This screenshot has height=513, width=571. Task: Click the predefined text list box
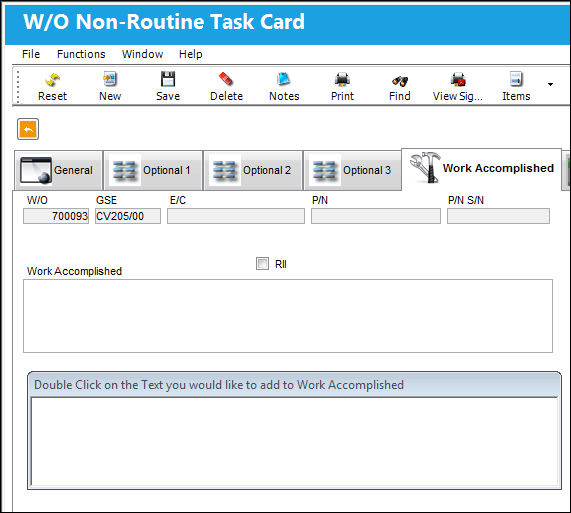[x=294, y=441]
